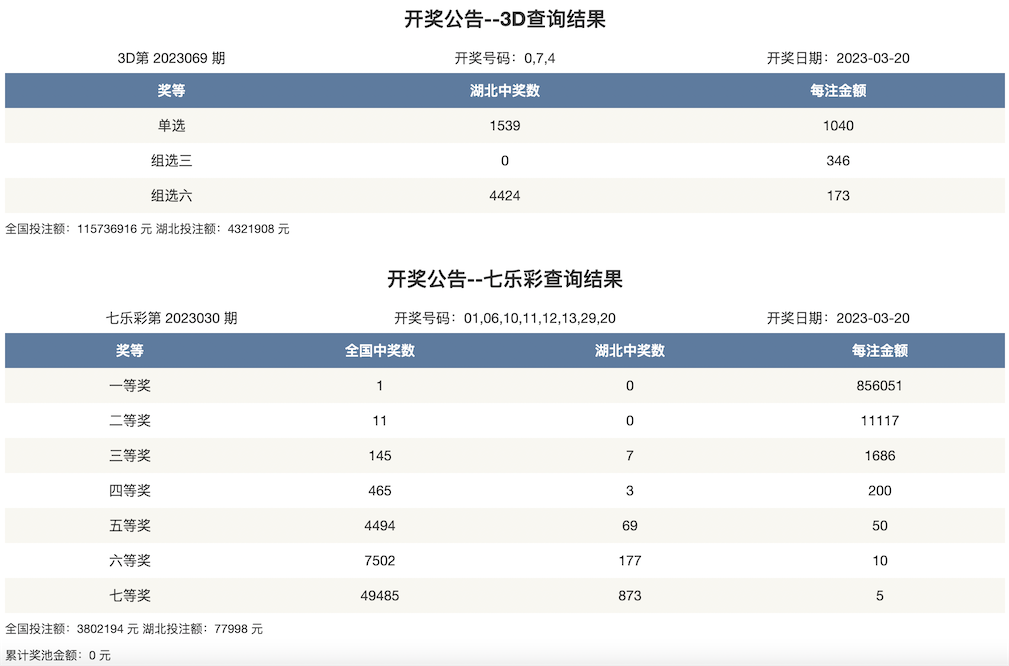Click the 六等奖 Hubei count 177
This screenshot has height=666, width=1009.
click(629, 560)
